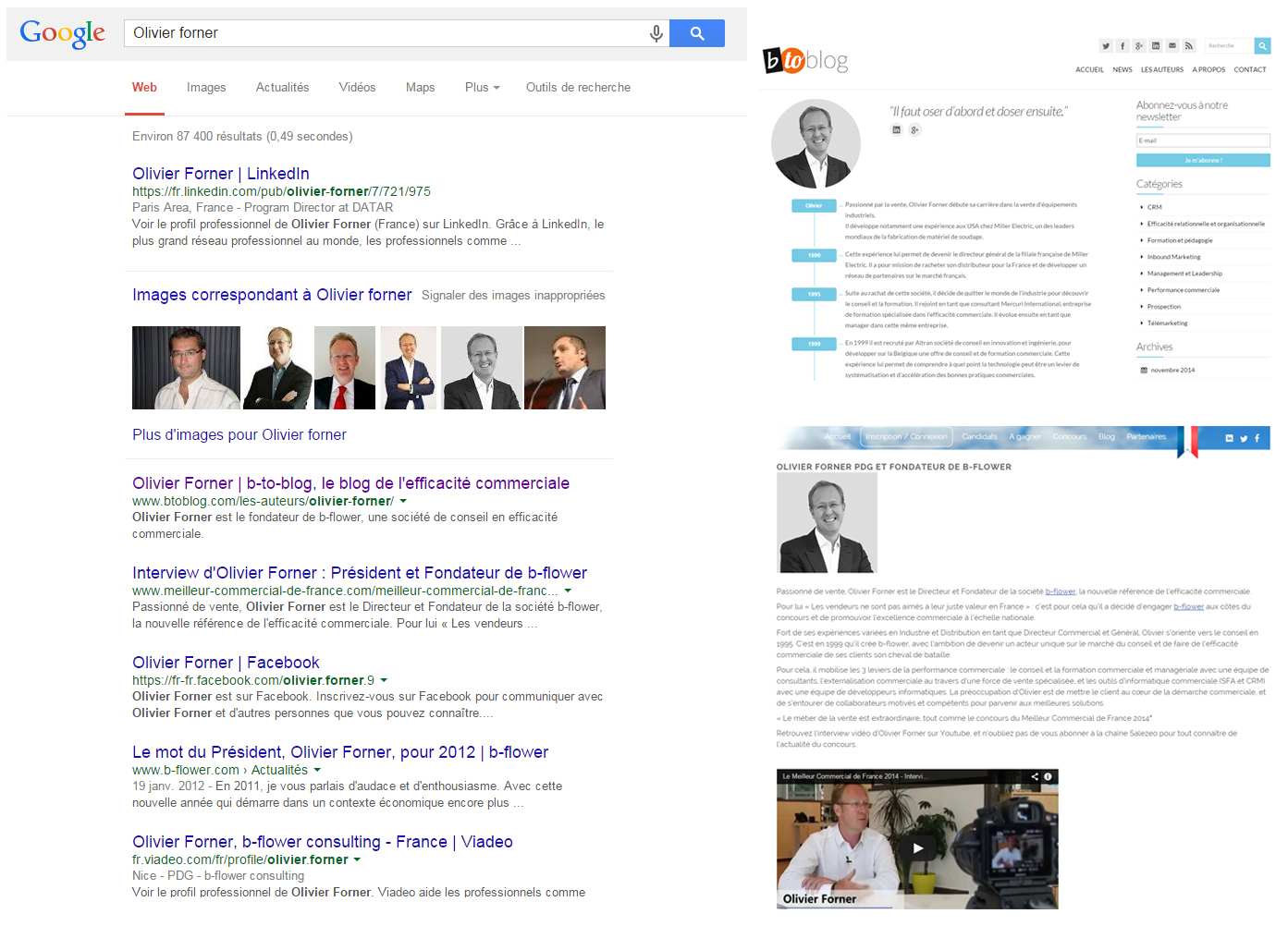The width and height of the screenshot is (1288, 926).
Task: Open LES AUTEURS in b-to-blog menu
Action: pyautogui.click(x=1162, y=69)
